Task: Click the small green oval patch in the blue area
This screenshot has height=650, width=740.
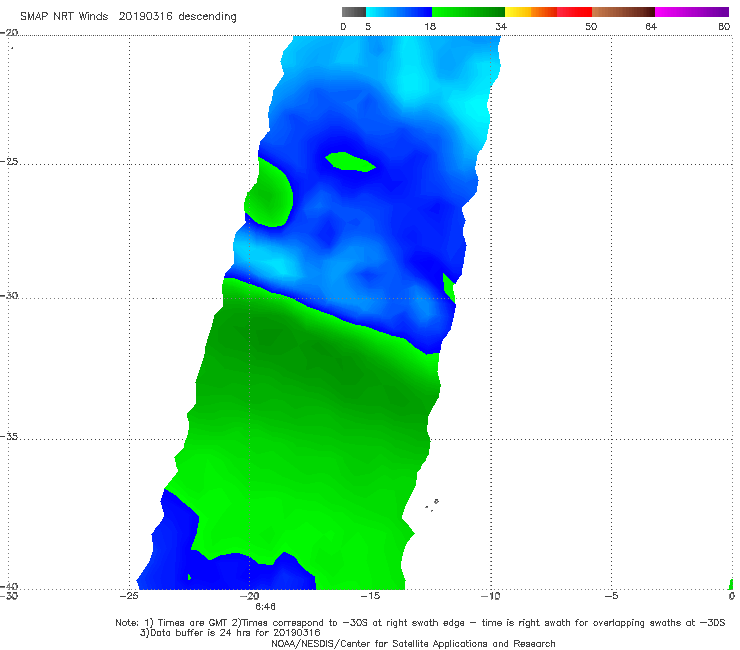Action: tap(350, 162)
